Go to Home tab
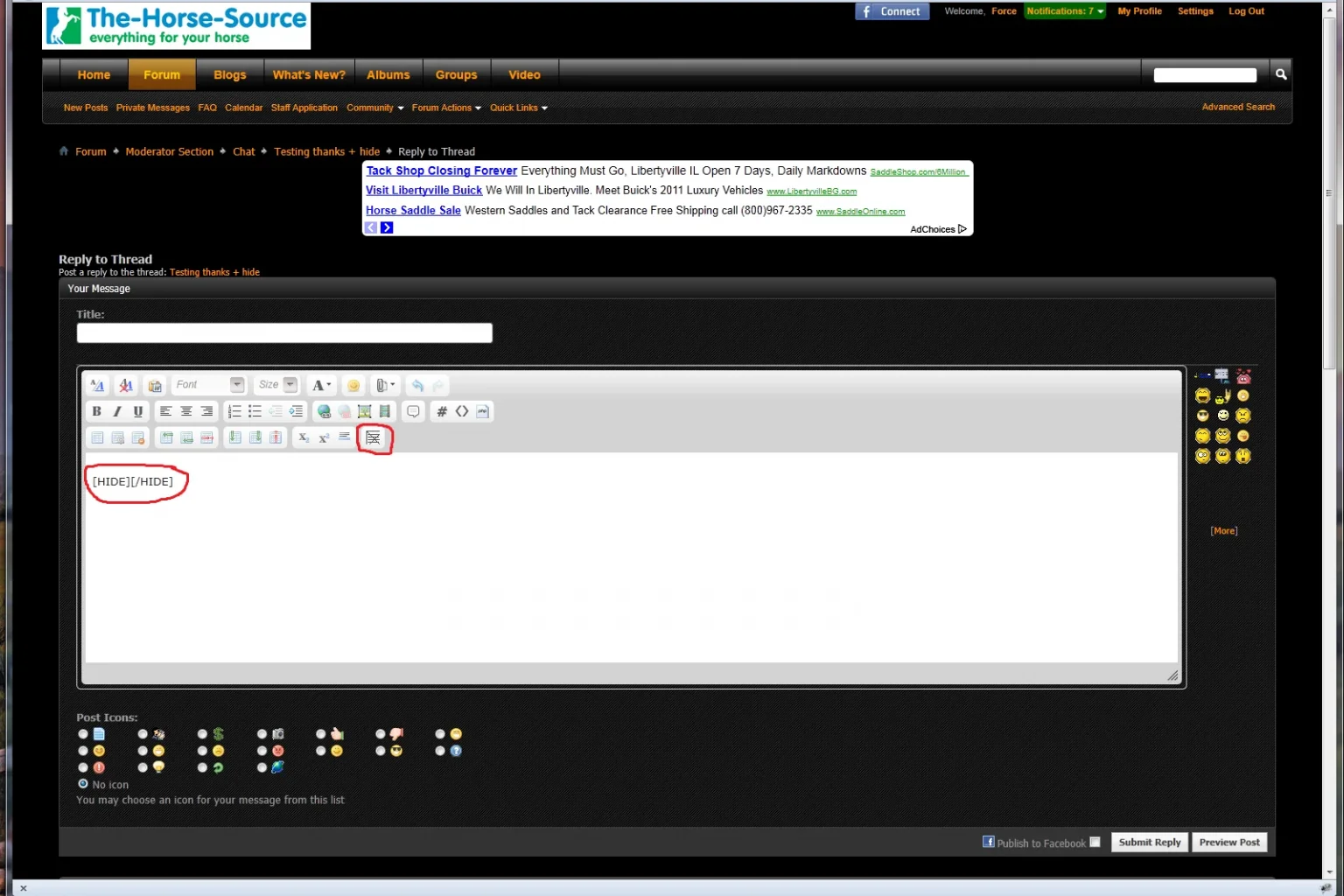The width and height of the screenshot is (1344, 896). (94, 74)
